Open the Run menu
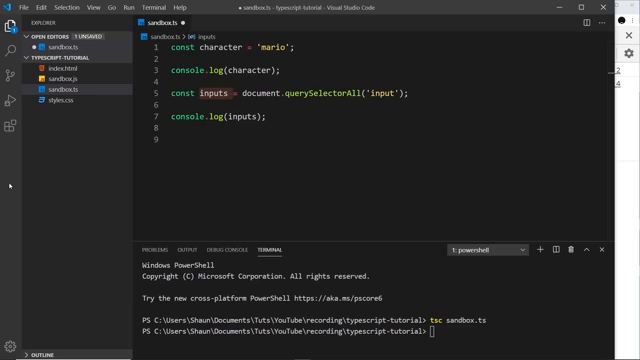The height and width of the screenshot is (360, 640). (129, 7)
